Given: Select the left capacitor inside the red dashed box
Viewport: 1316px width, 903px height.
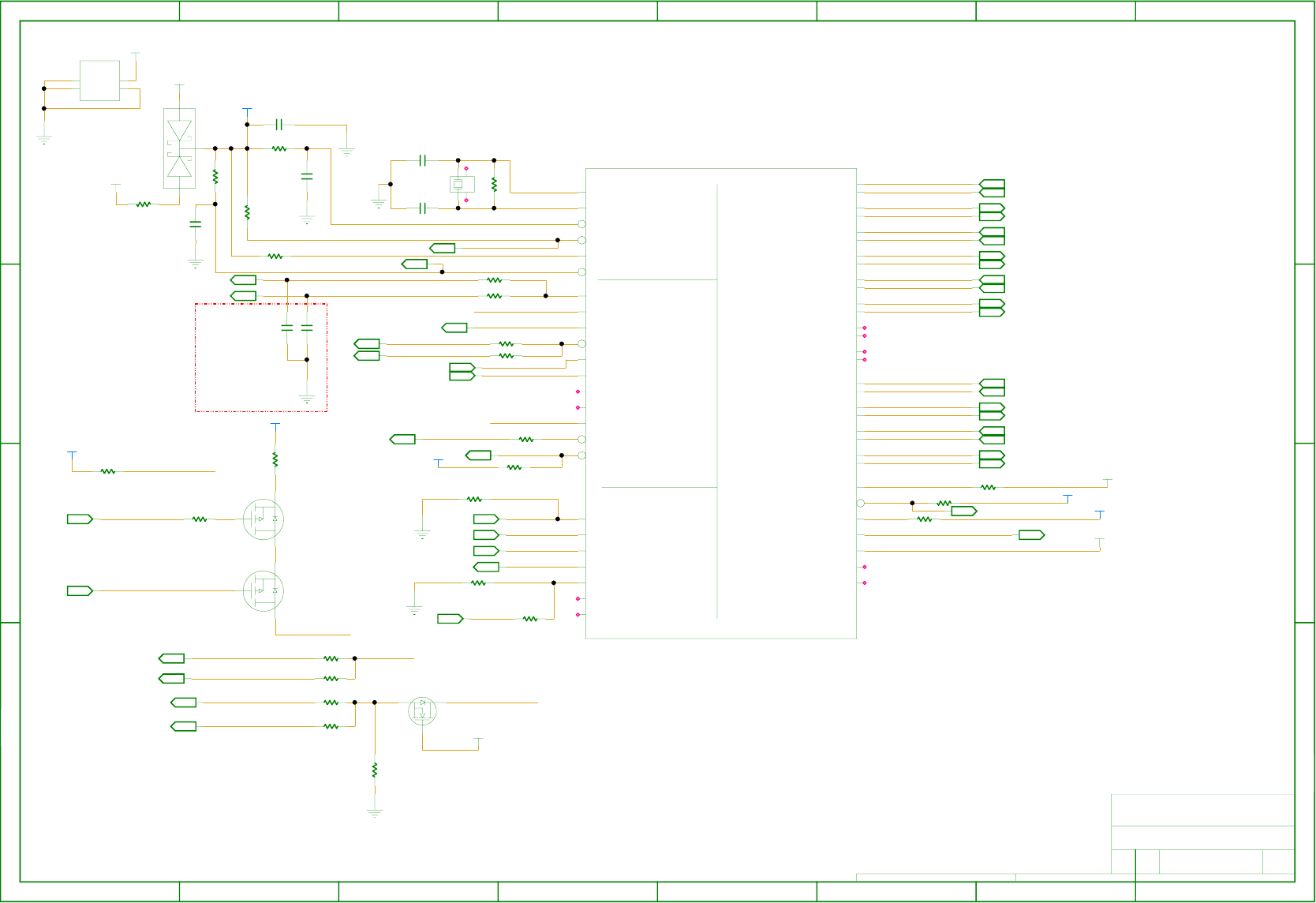Looking at the screenshot, I should pos(287,328).
